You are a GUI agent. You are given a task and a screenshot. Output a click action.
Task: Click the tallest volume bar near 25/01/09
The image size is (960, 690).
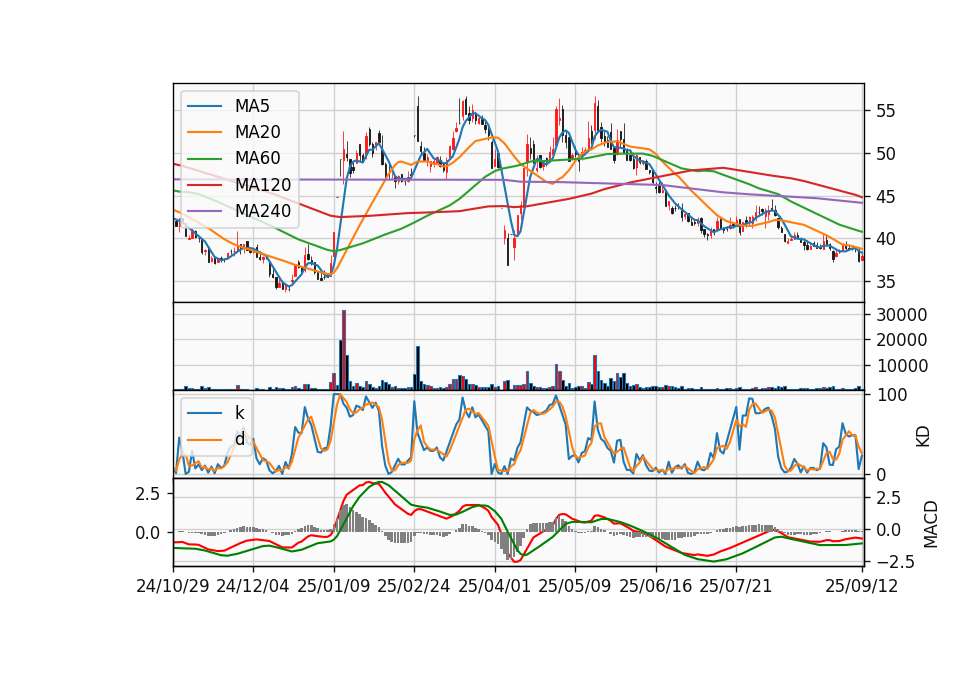344,350
